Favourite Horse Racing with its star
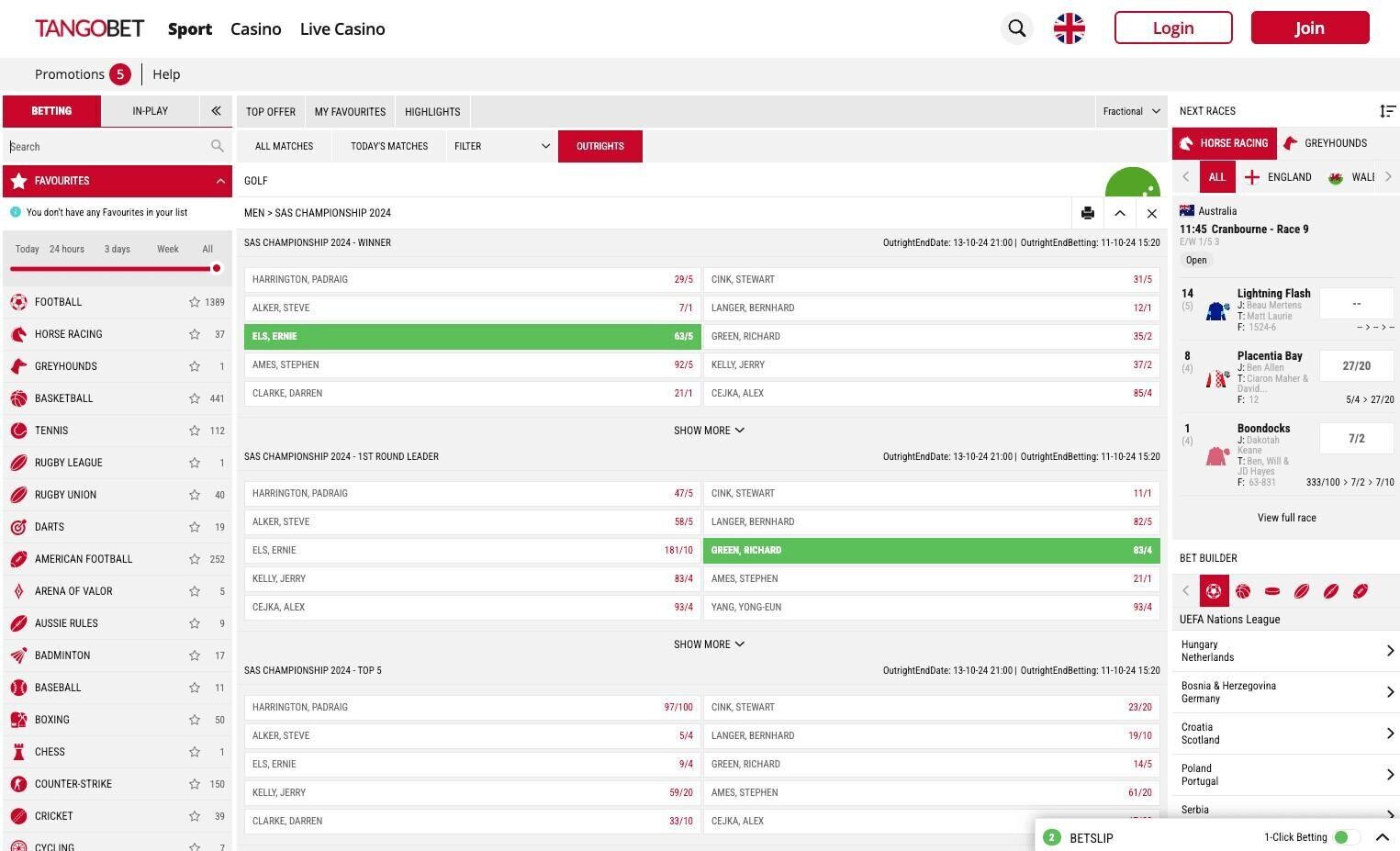This screenshot has height=851, width=1400. [195, 334]
